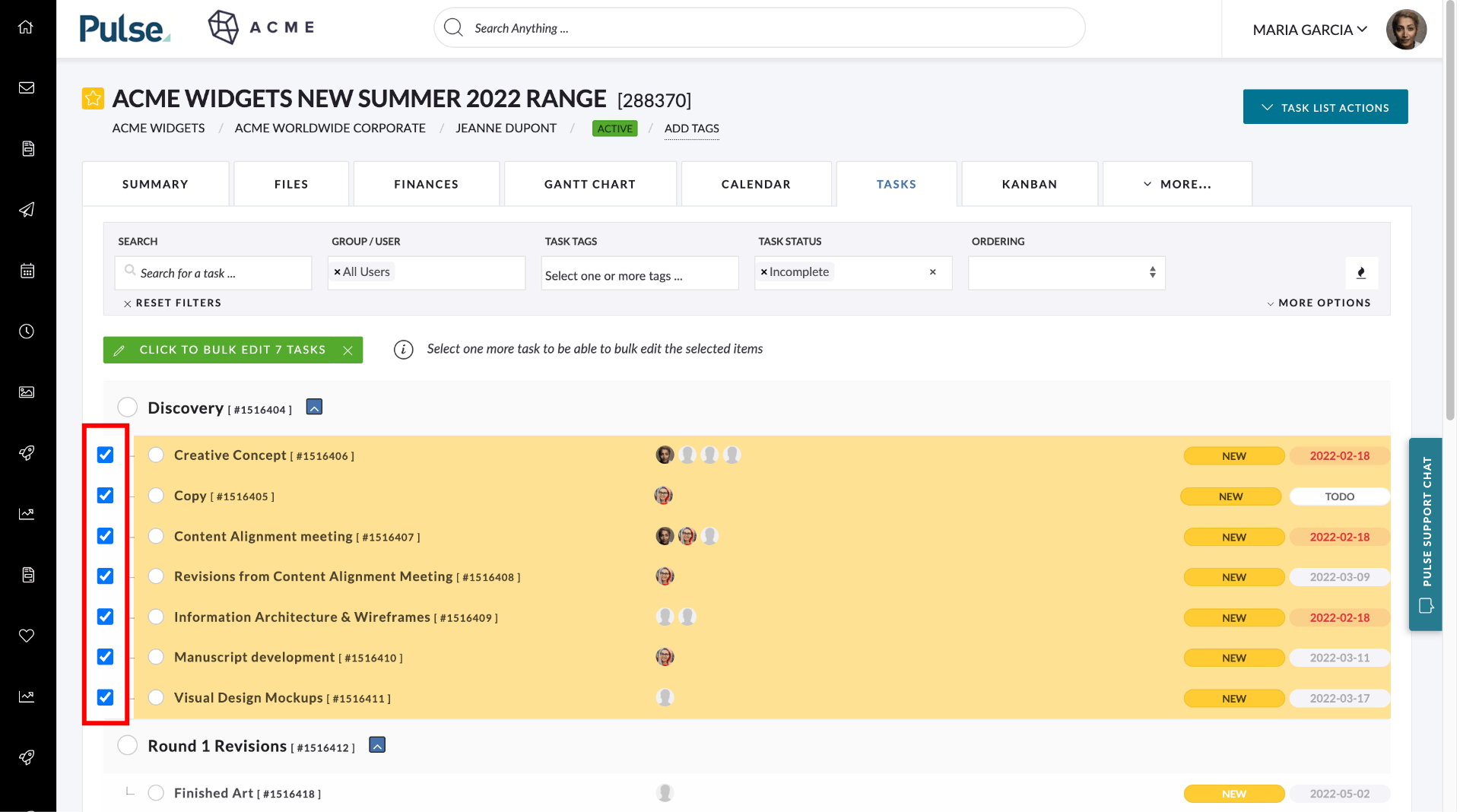Click the 2022-03-09 due date badge

pyautogui.click(x=1339, y=577)
